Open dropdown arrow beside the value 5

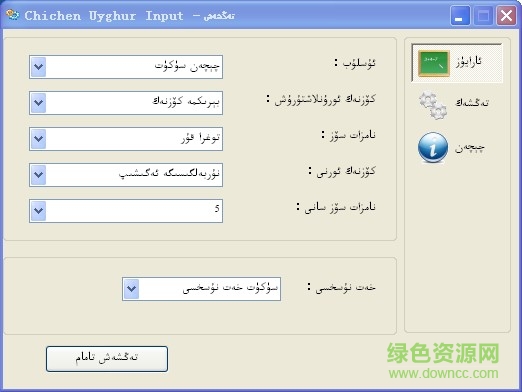click(39, 211)
